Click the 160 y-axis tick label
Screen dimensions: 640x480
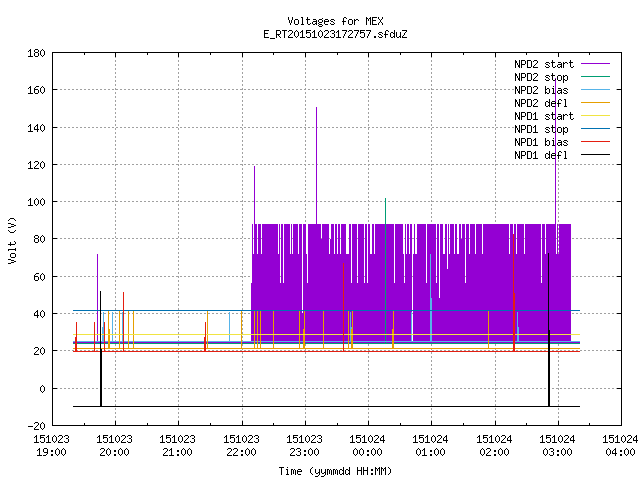pyautogui.click(x=36, y=90)
